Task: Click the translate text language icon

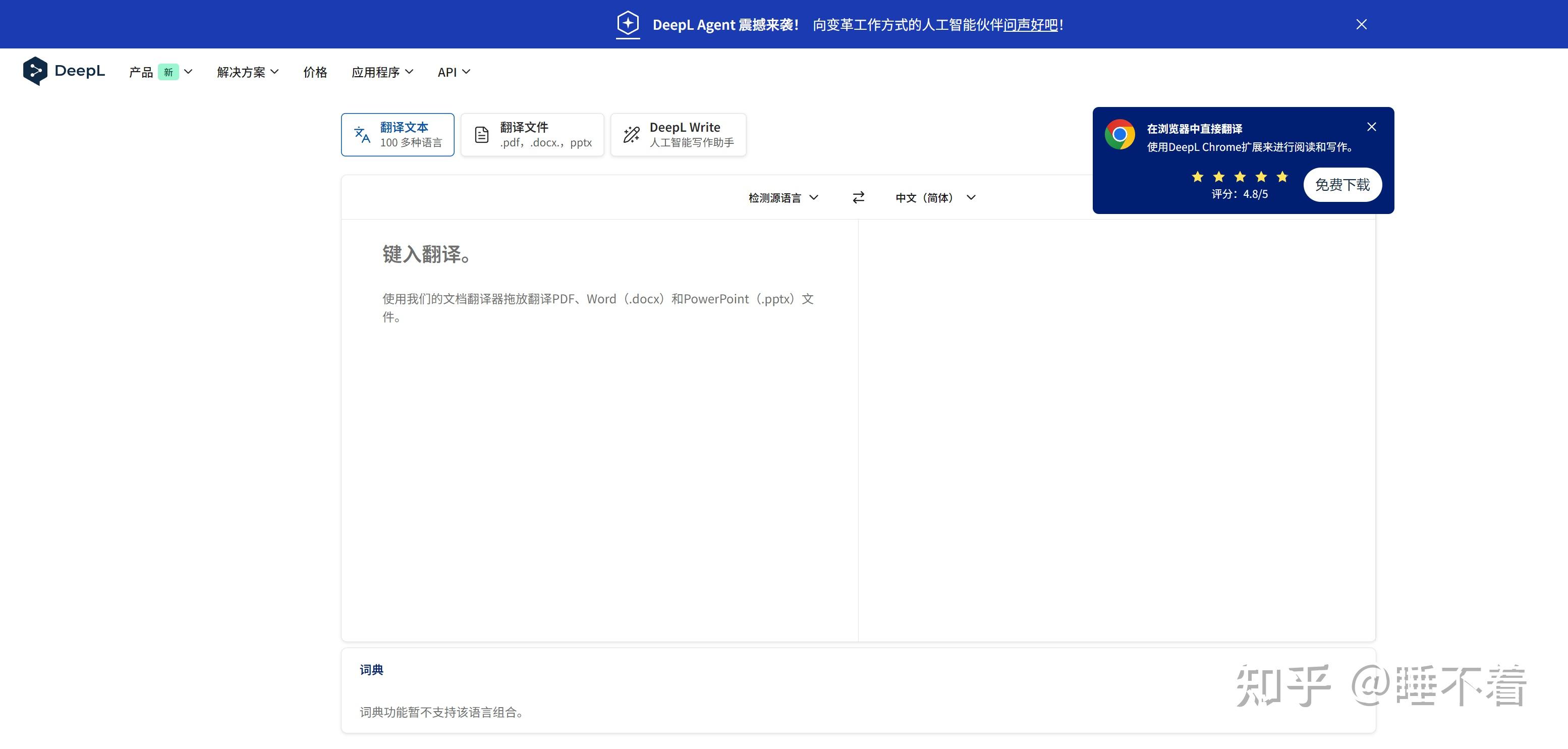Action: pyautogui.click(x=362, y=135)
